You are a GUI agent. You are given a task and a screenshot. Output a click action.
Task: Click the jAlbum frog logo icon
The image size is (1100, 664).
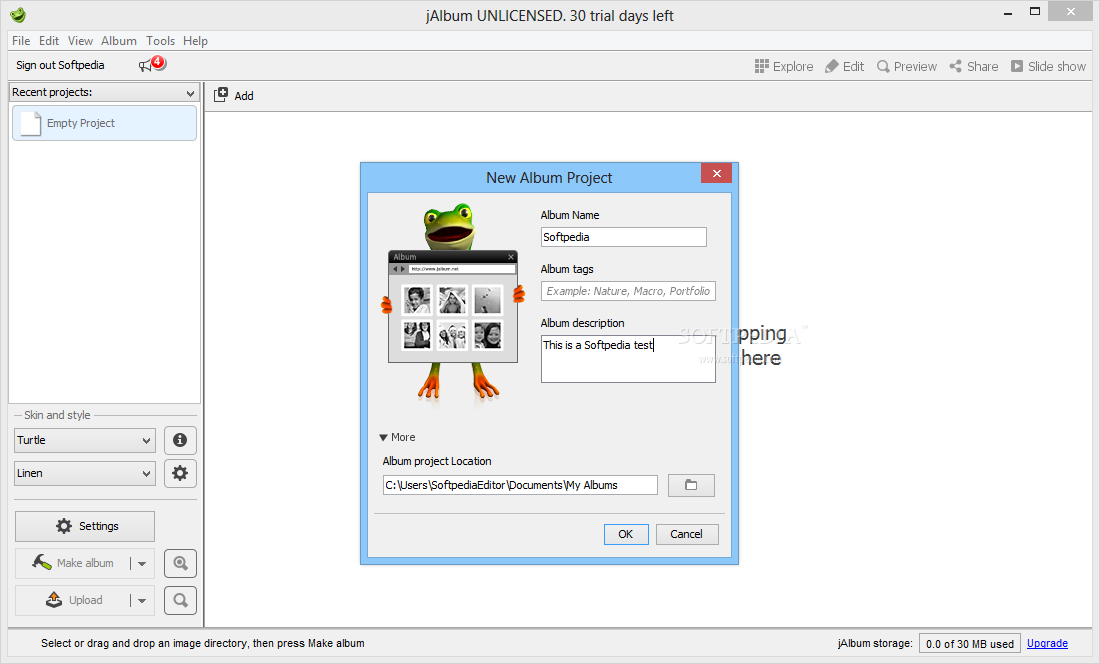[18, 15]
